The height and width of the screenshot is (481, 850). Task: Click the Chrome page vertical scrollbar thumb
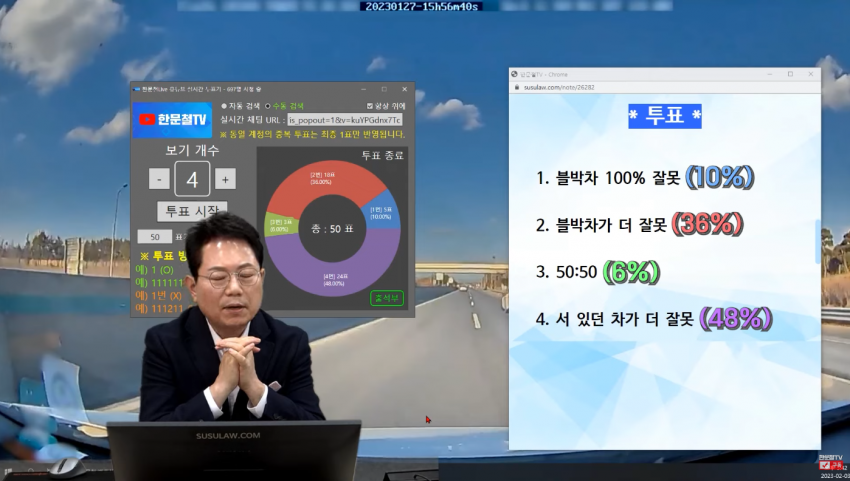817,241
